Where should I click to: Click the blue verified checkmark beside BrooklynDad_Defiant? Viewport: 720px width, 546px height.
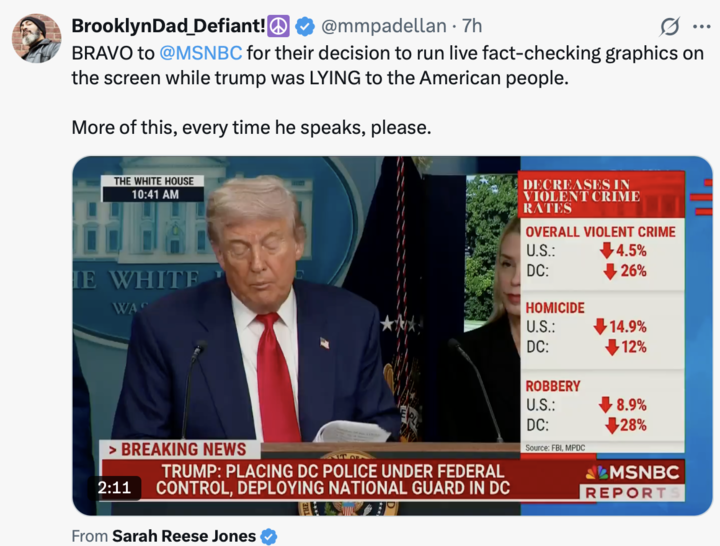click(x=305, y=25)
